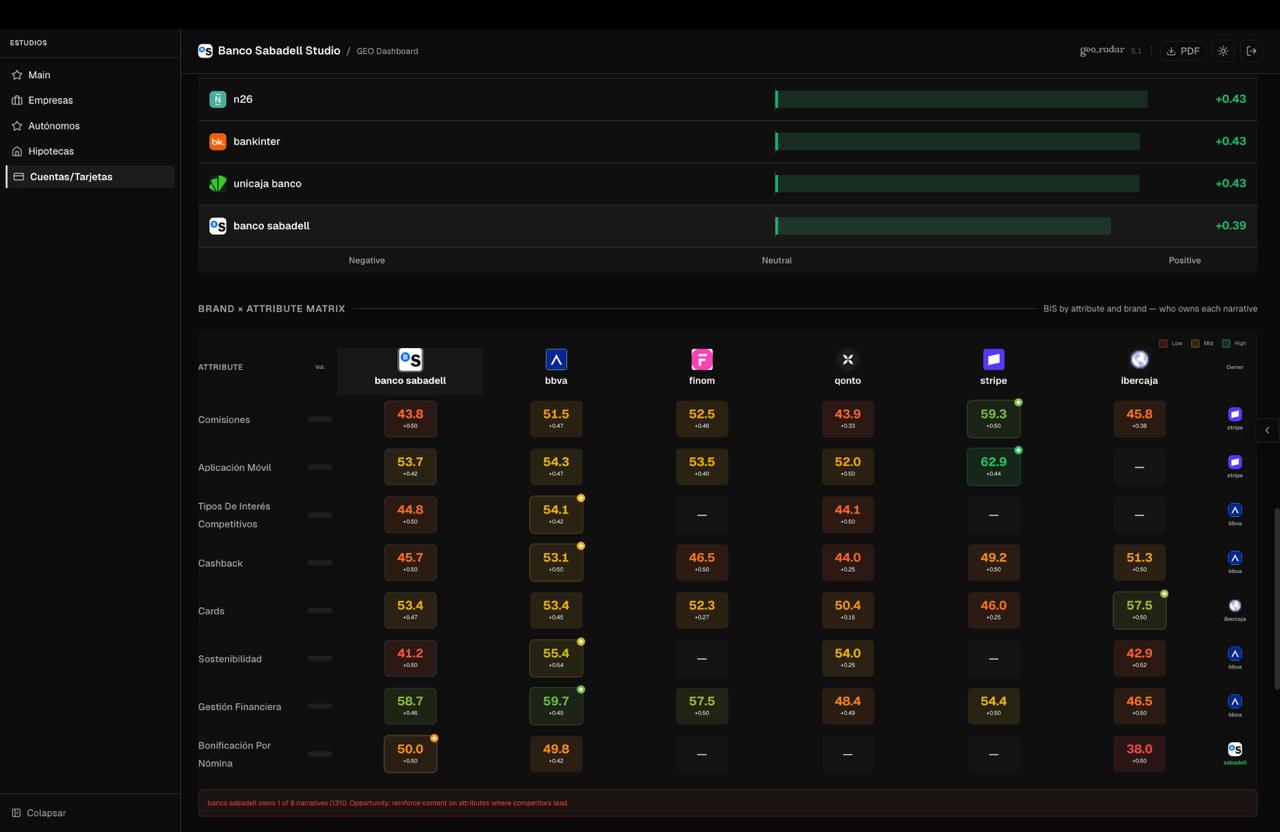Click the High legend swatch
The image size is (1280, 832).
tap(1227, 343)
